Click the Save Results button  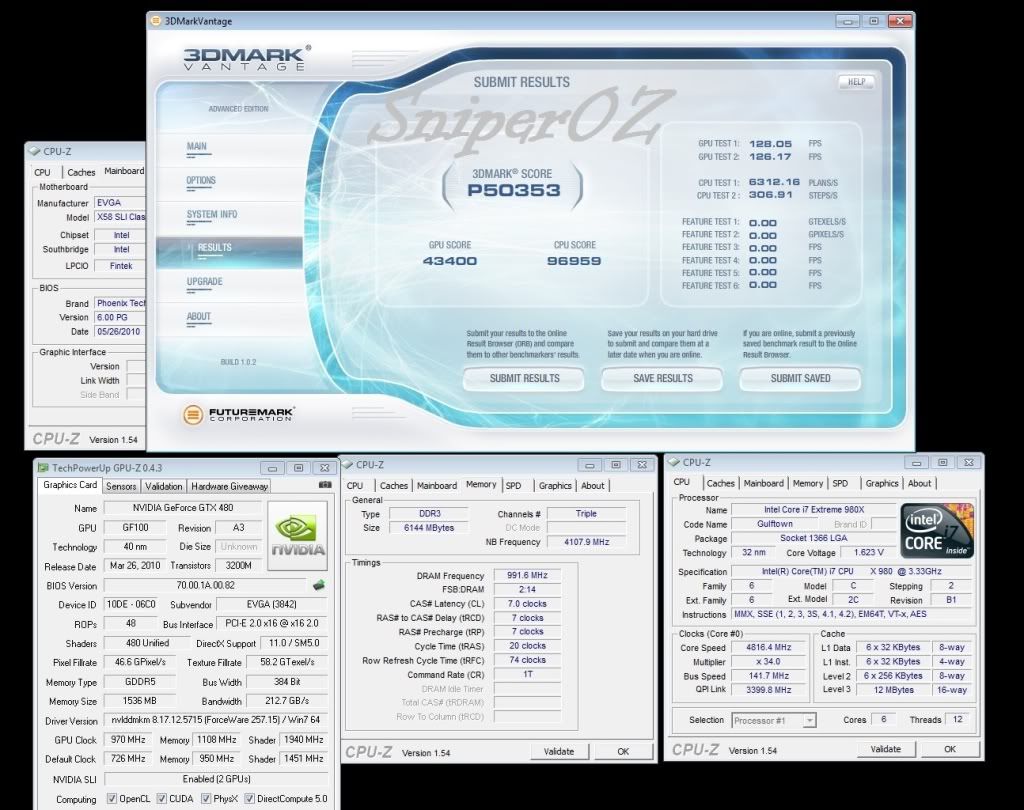click(662, 378)
